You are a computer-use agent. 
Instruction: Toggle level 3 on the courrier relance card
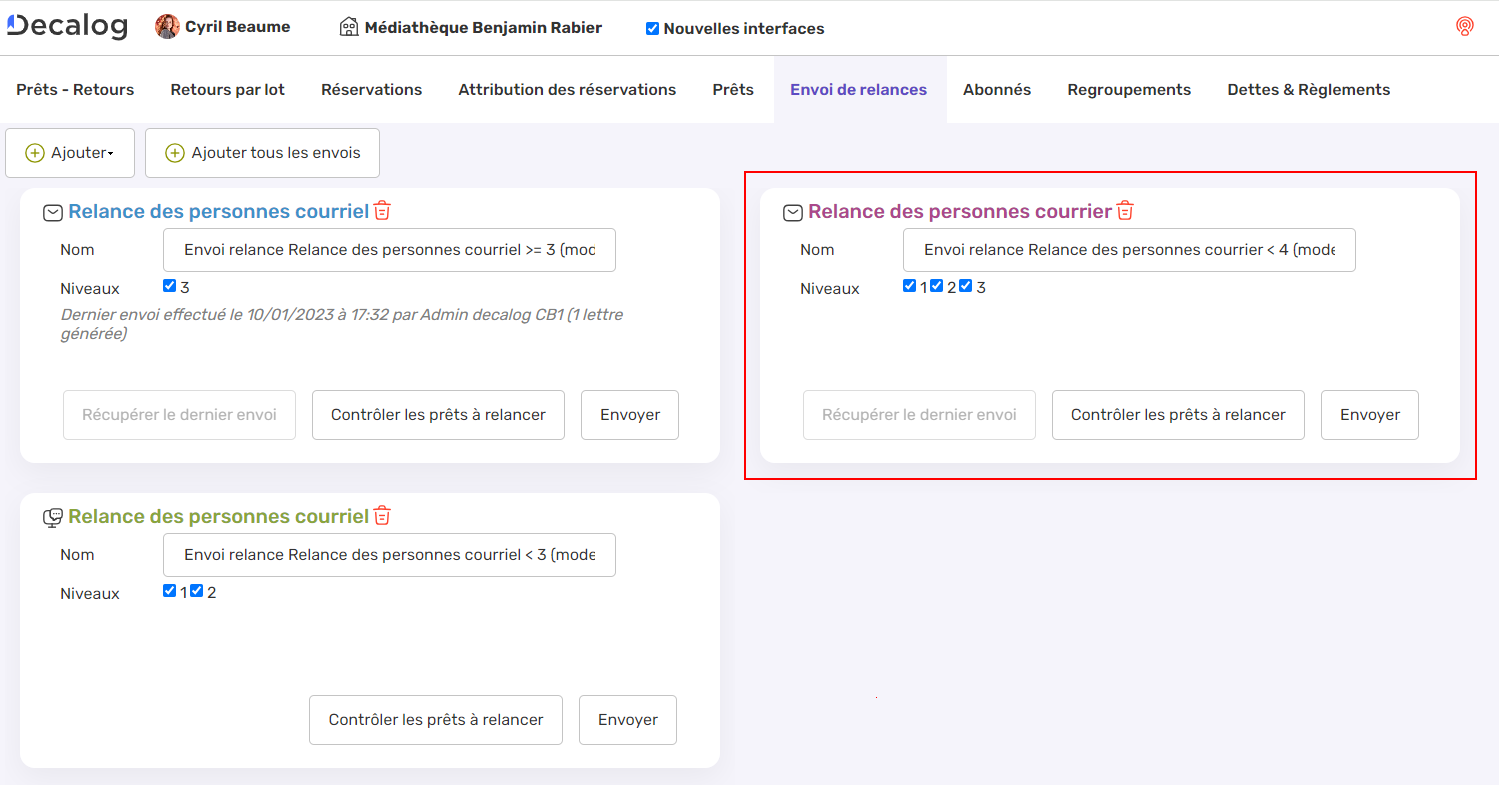point(964,285)
